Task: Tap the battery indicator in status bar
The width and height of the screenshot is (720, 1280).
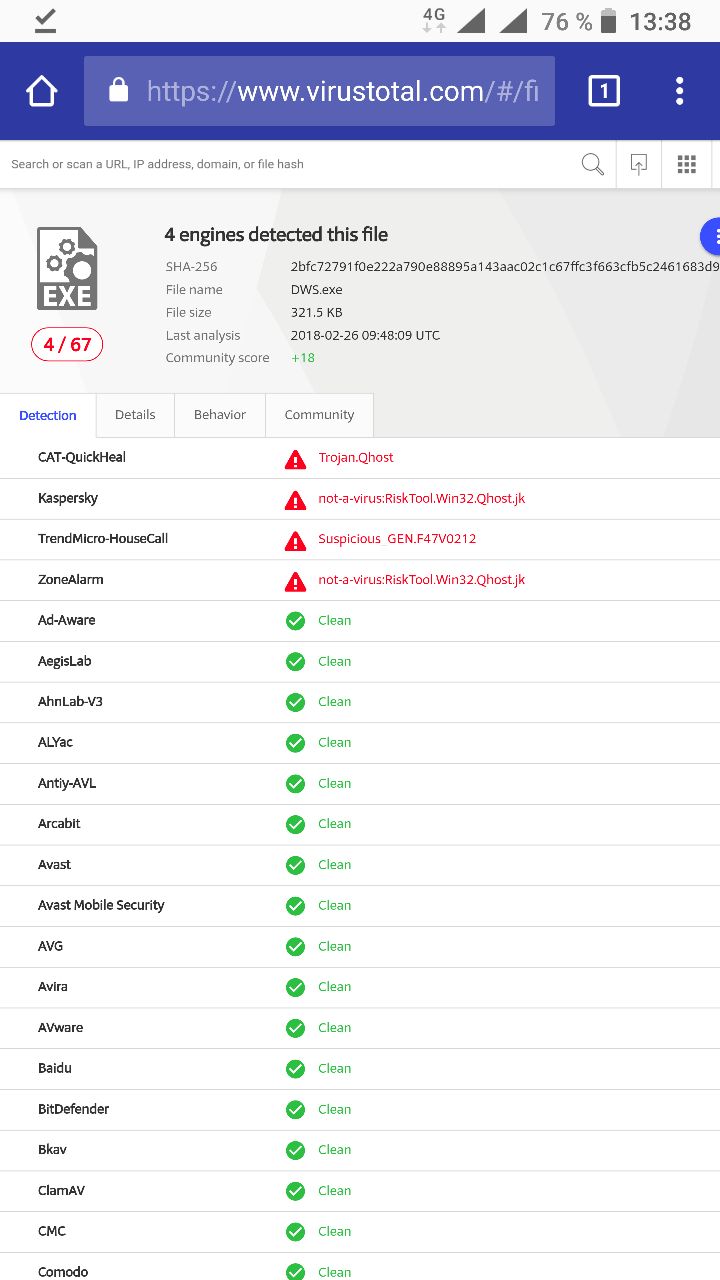Action: click(607, 21)
